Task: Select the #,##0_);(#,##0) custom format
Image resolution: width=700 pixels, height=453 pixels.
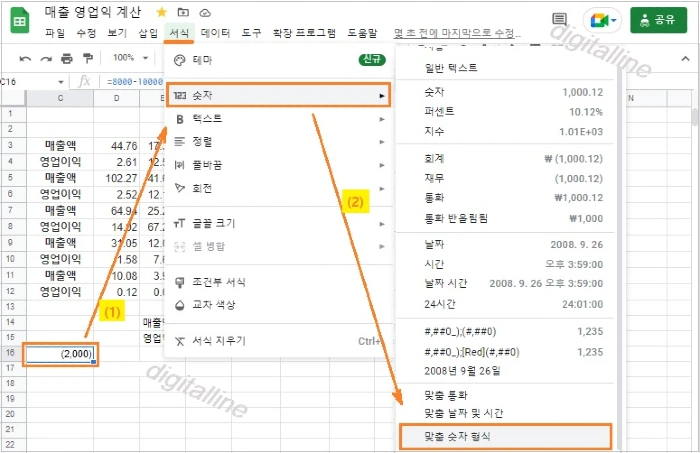Action: (x=505, y=332)
